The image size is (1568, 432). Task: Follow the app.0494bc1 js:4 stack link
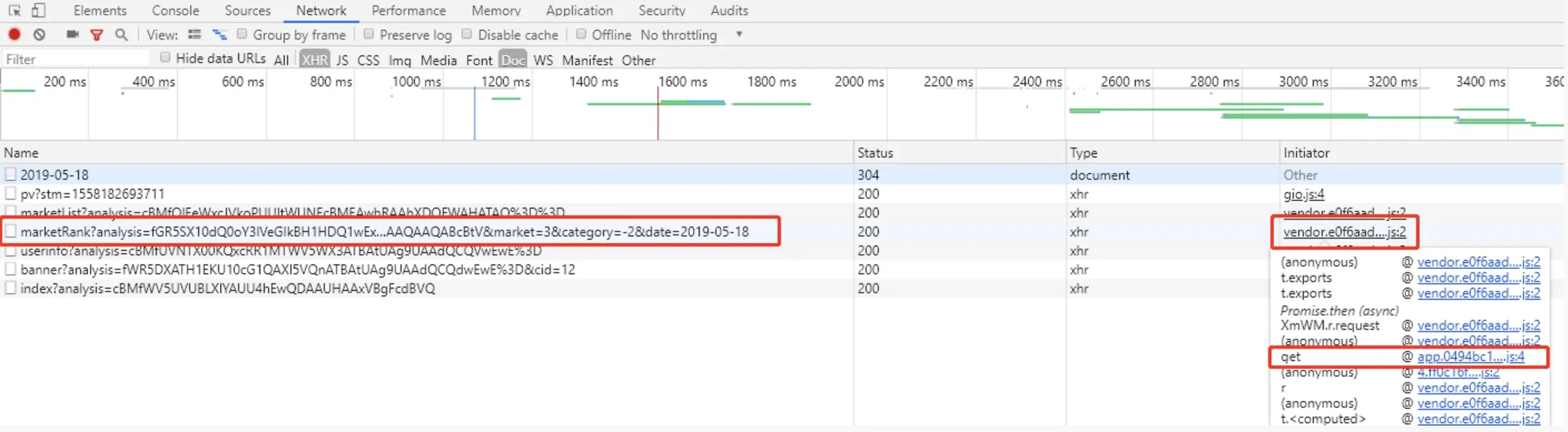coord(1471,356)
